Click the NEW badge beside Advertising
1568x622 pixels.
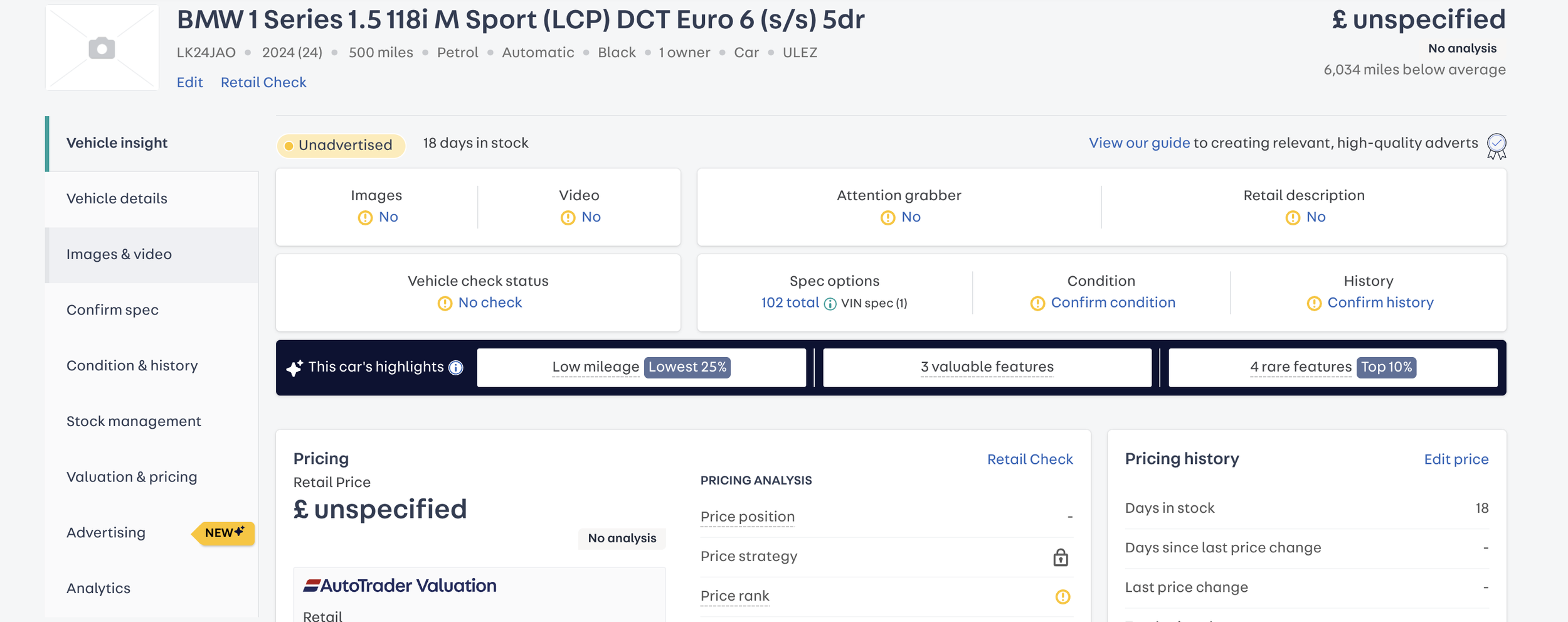(224, 534)
